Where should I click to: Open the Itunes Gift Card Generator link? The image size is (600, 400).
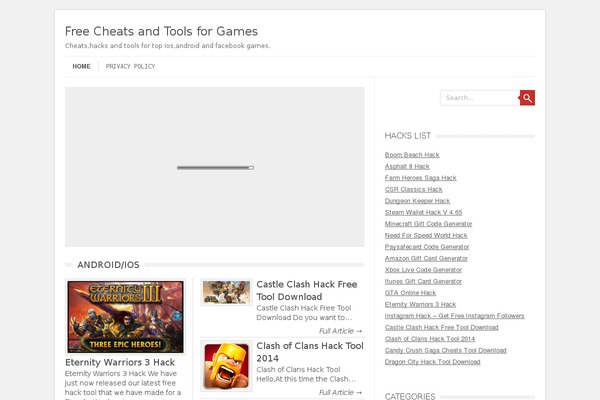(423, 281)
